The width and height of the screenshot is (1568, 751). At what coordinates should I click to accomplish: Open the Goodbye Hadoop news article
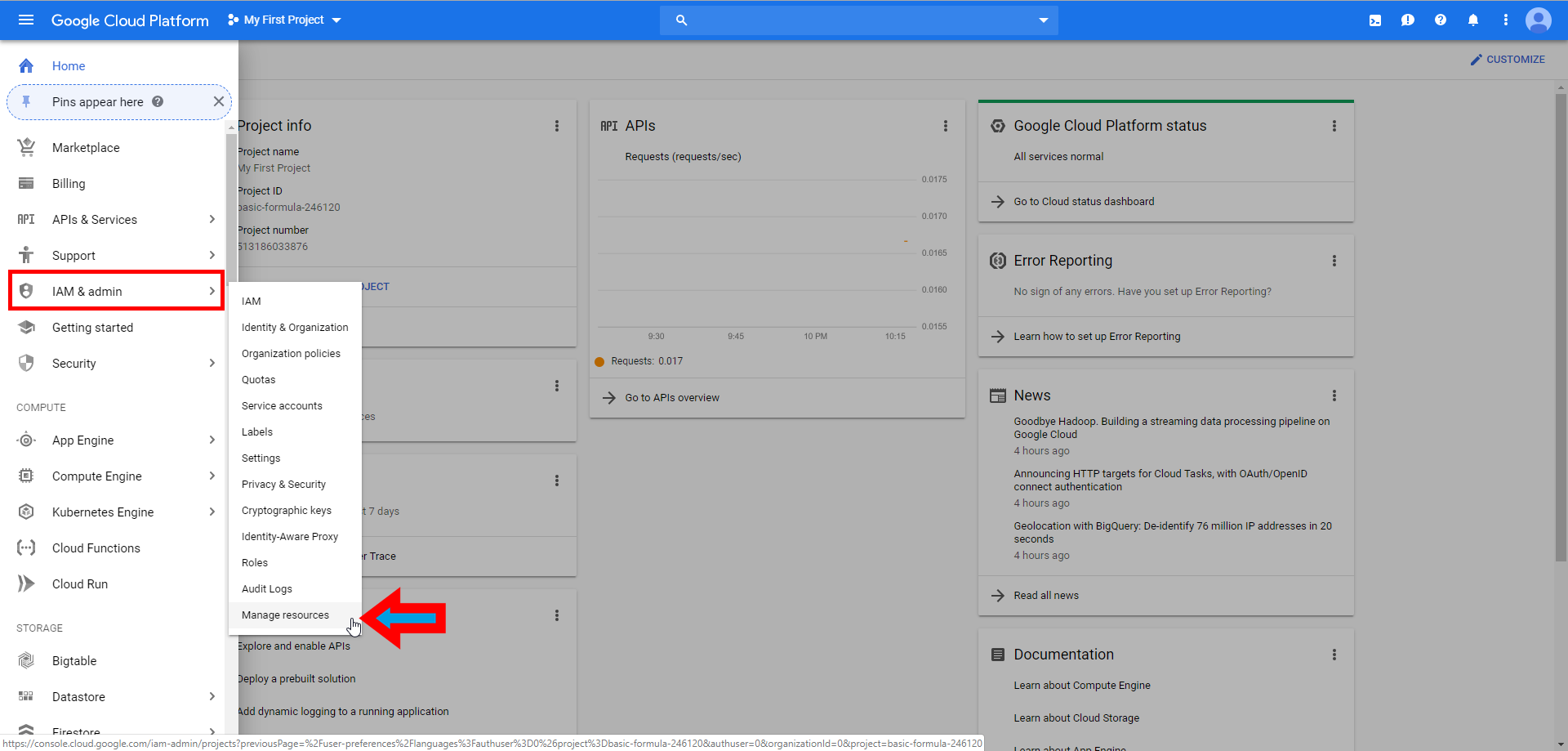(1172, 428)
